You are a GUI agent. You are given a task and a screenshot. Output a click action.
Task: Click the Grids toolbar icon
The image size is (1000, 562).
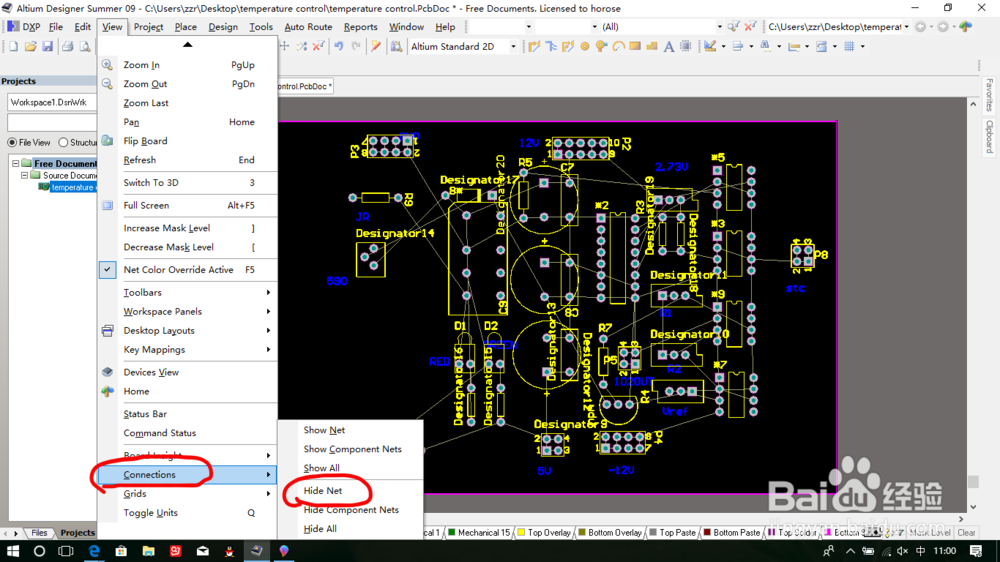click(849, 47)
